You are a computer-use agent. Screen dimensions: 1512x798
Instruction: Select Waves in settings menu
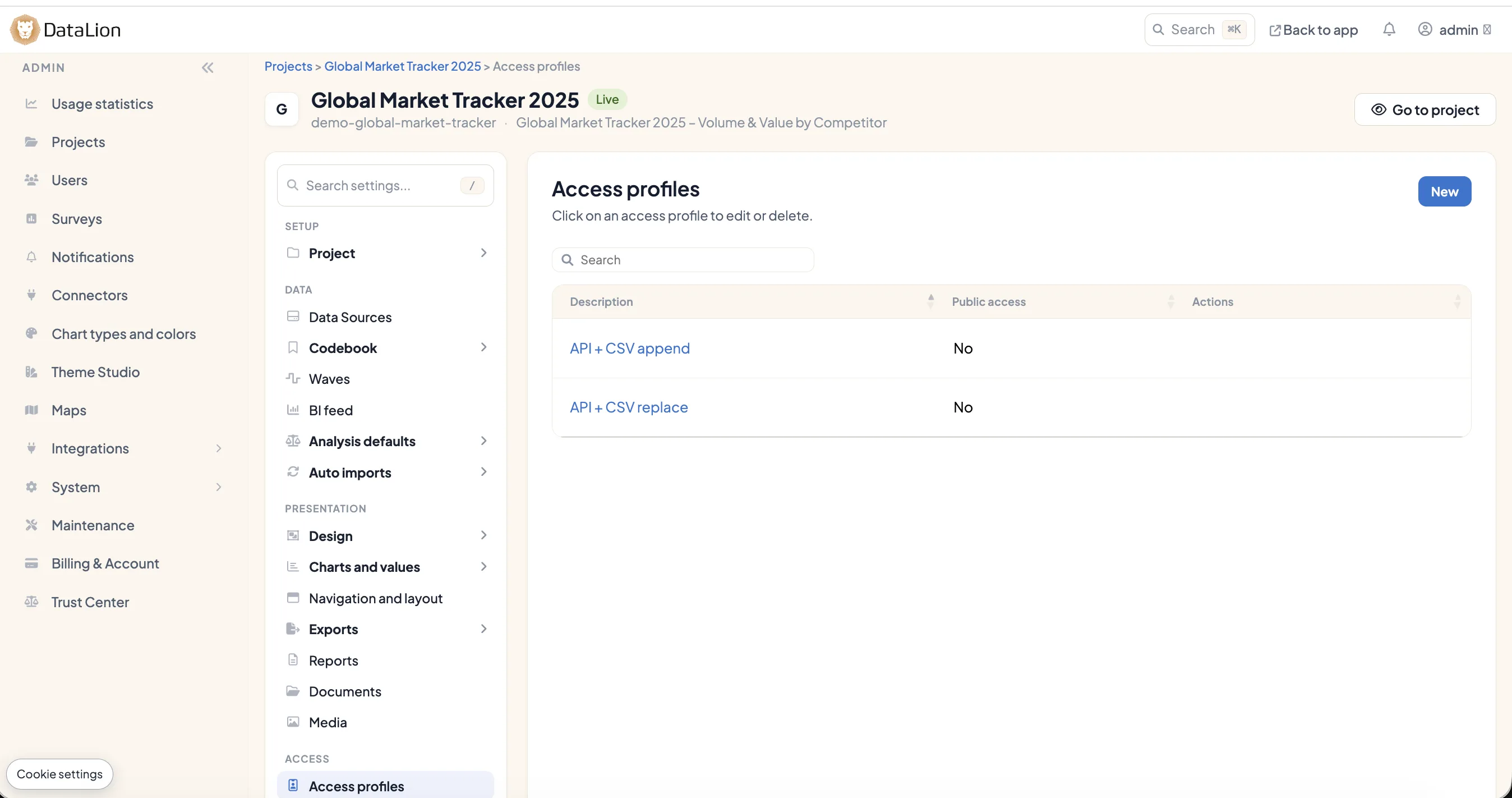[x=386, y=379]
